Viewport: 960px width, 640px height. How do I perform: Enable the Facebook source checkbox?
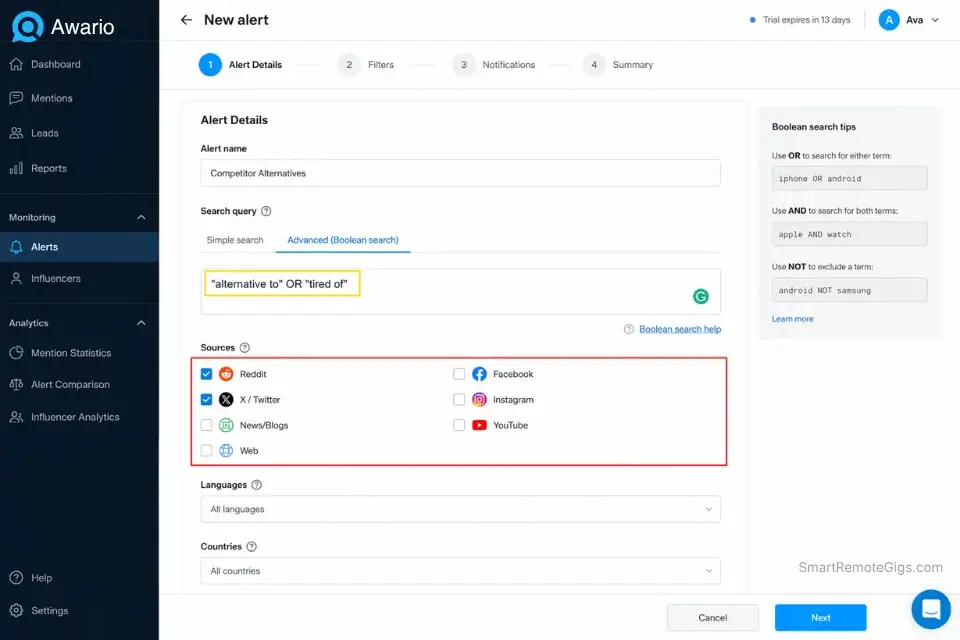459,374
